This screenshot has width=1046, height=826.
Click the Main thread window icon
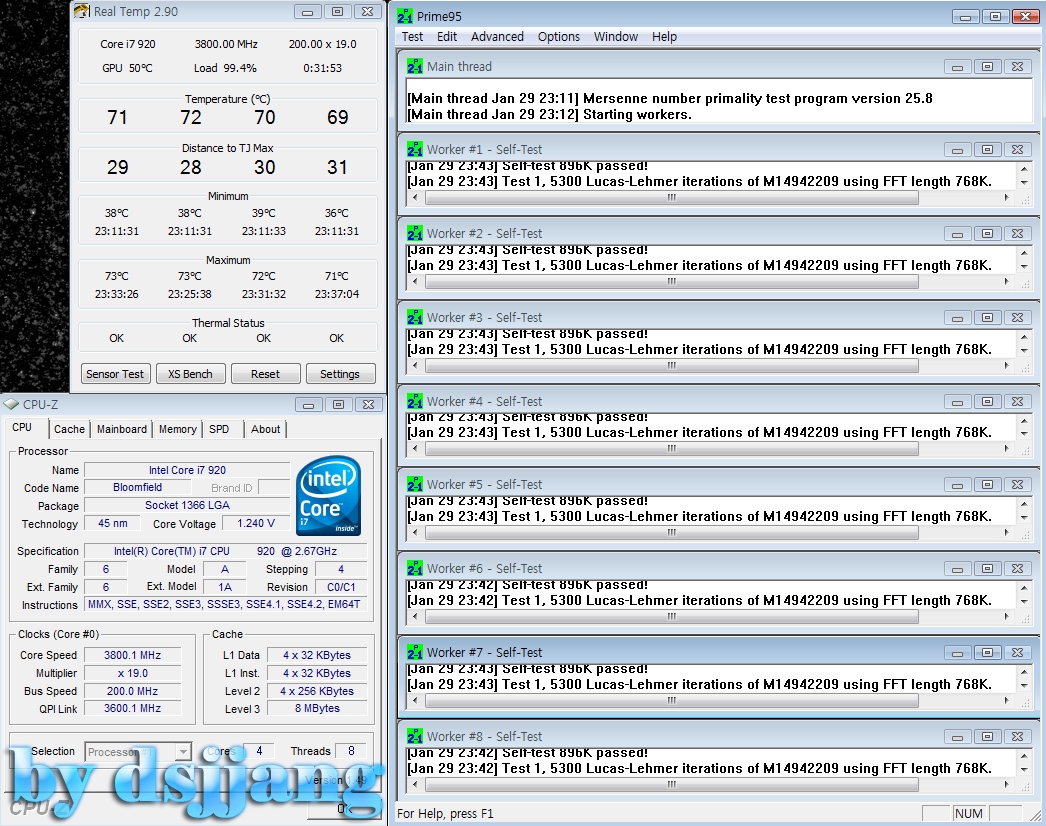coord(415,67)
